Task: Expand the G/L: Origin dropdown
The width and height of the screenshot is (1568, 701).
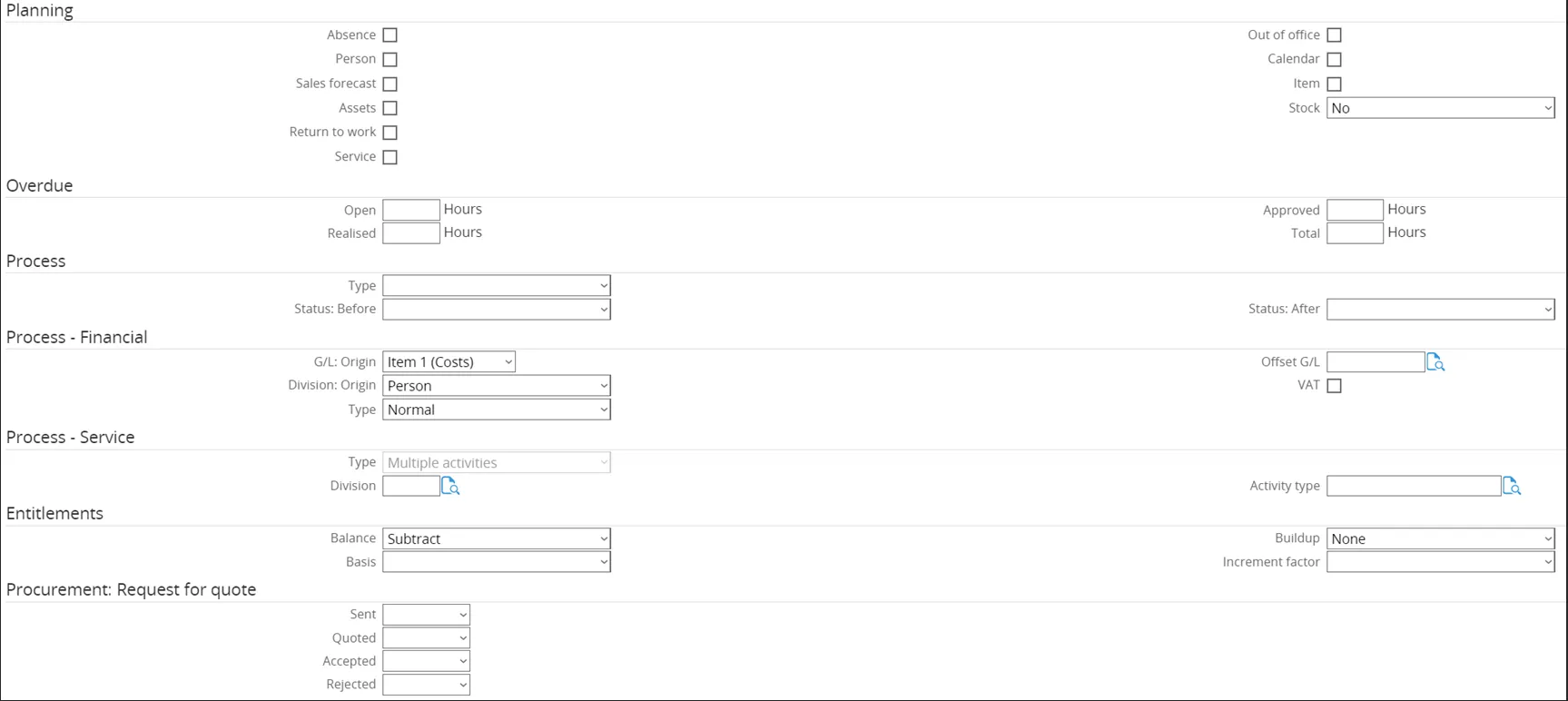Action: coord(449,362)
